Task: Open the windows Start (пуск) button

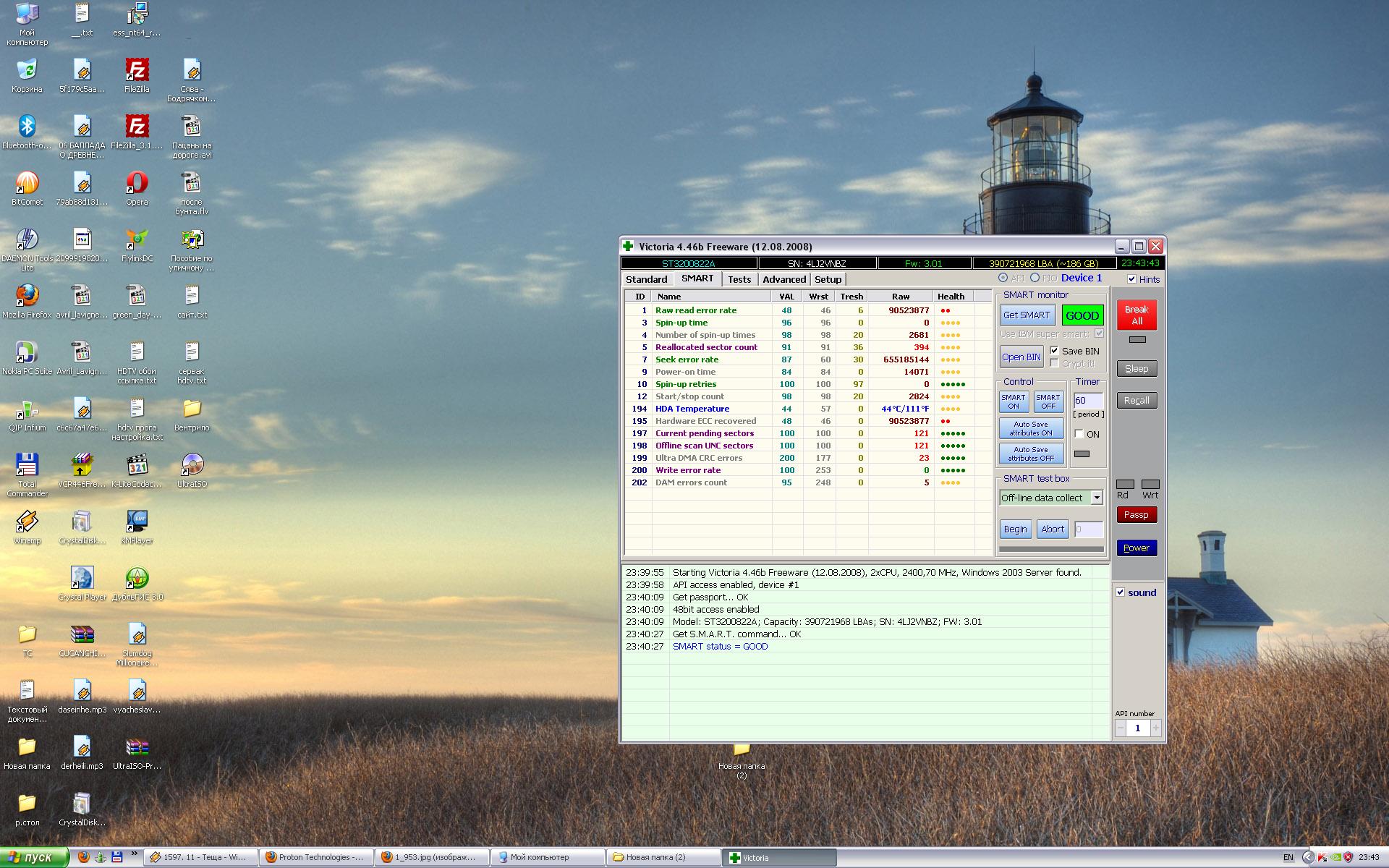Action: tap(34, 857)
